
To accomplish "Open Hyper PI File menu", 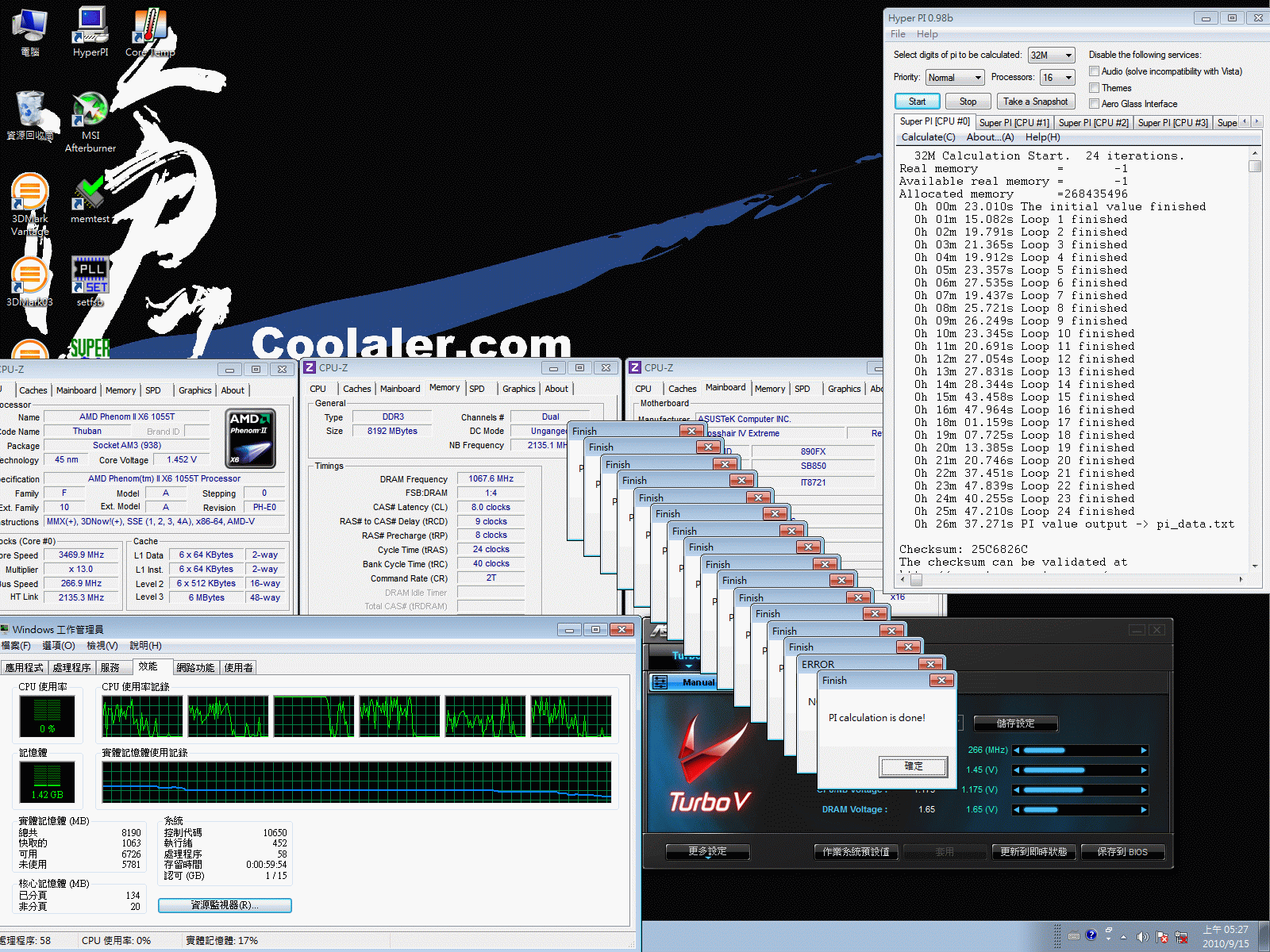I will point(898,34).
